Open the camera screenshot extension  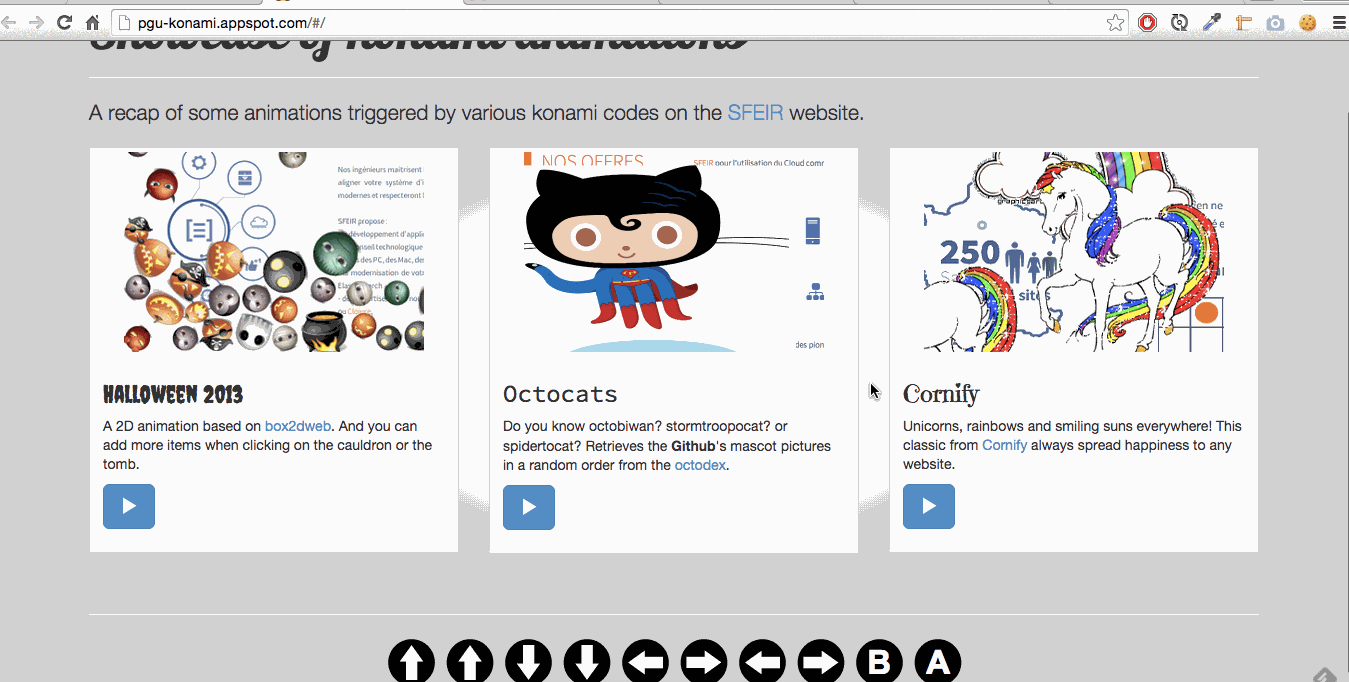coord(1275,22)
